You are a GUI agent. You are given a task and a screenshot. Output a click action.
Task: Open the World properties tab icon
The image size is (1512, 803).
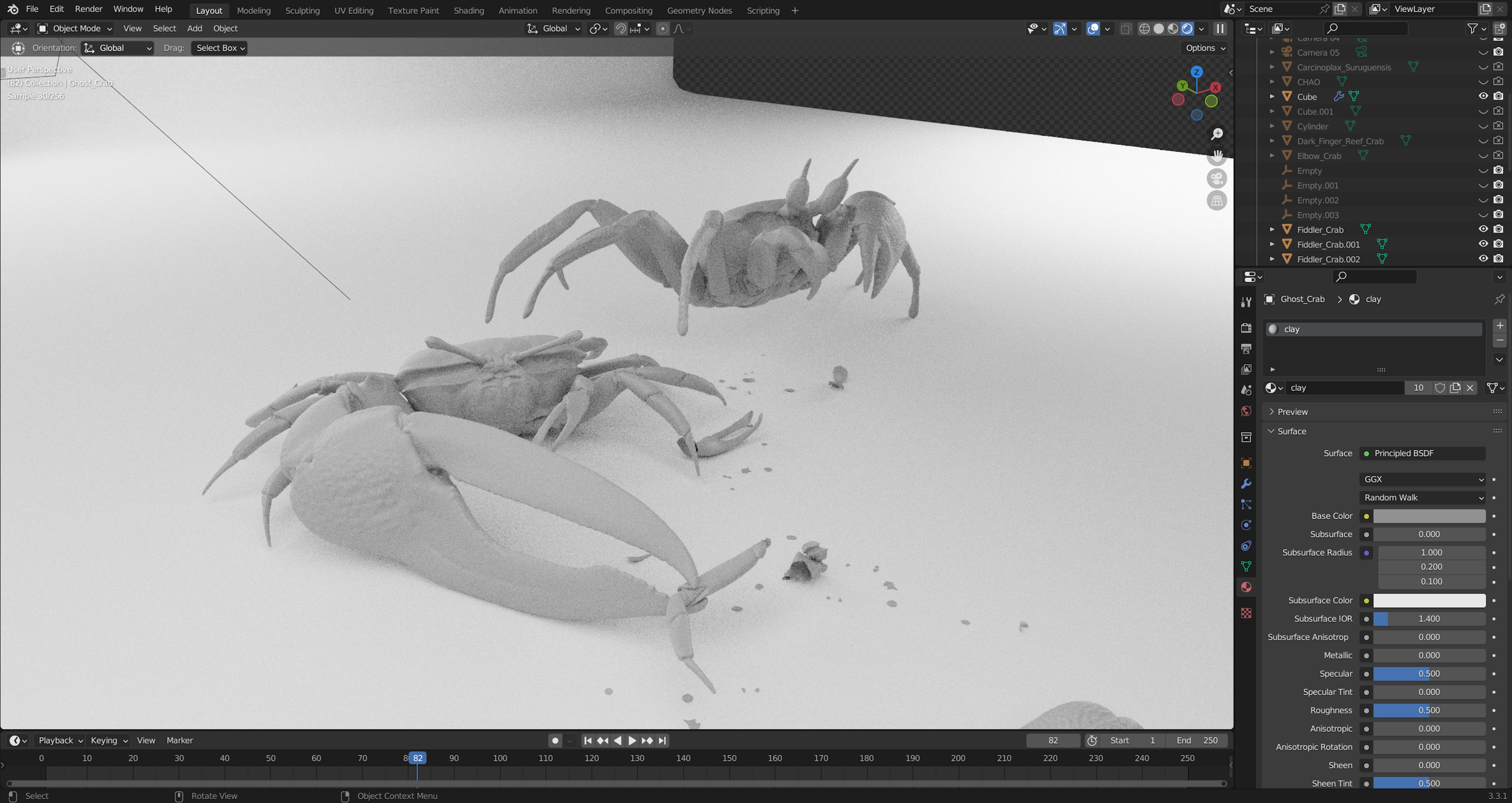1246,411
